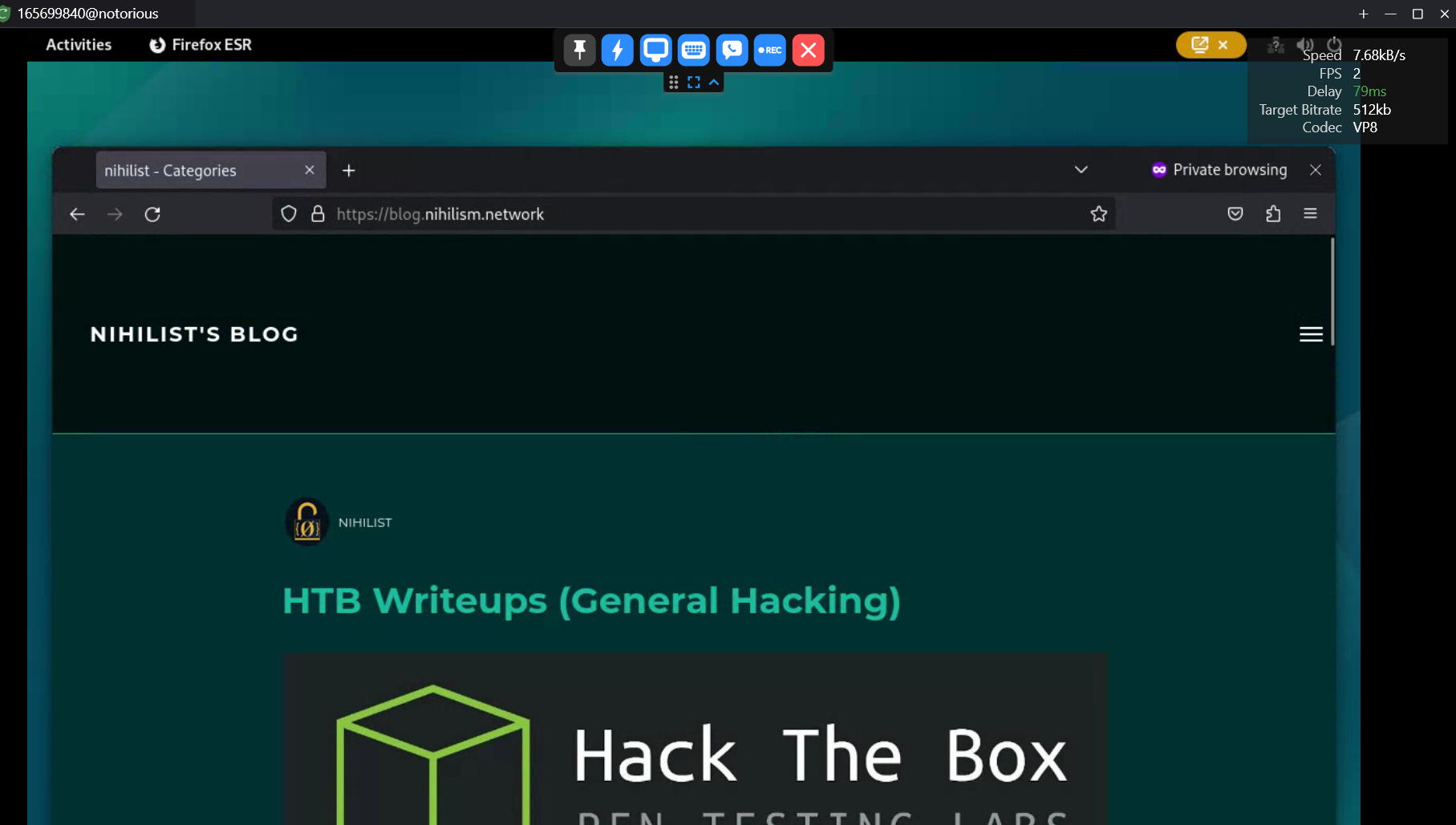Click the power icon in system tray
Viewport: 1456px width, 825px height.
[x=1334, y=45]
